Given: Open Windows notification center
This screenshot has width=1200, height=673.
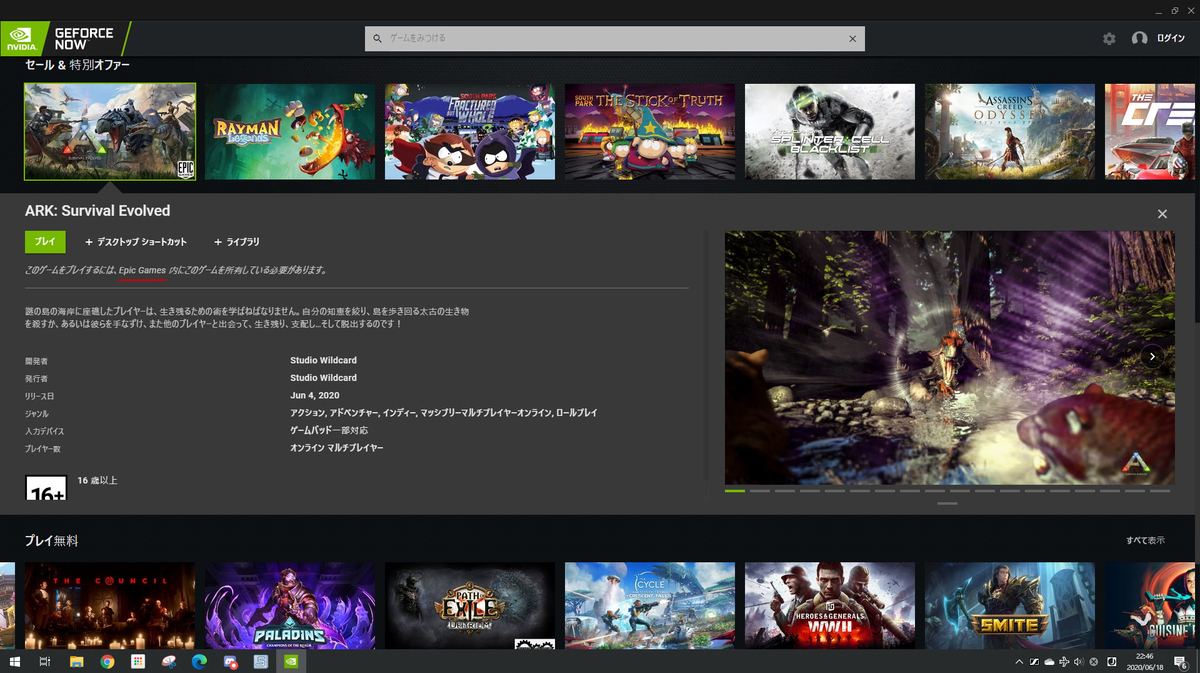Looking at the screenshot, I should [x=1183, y=662].
